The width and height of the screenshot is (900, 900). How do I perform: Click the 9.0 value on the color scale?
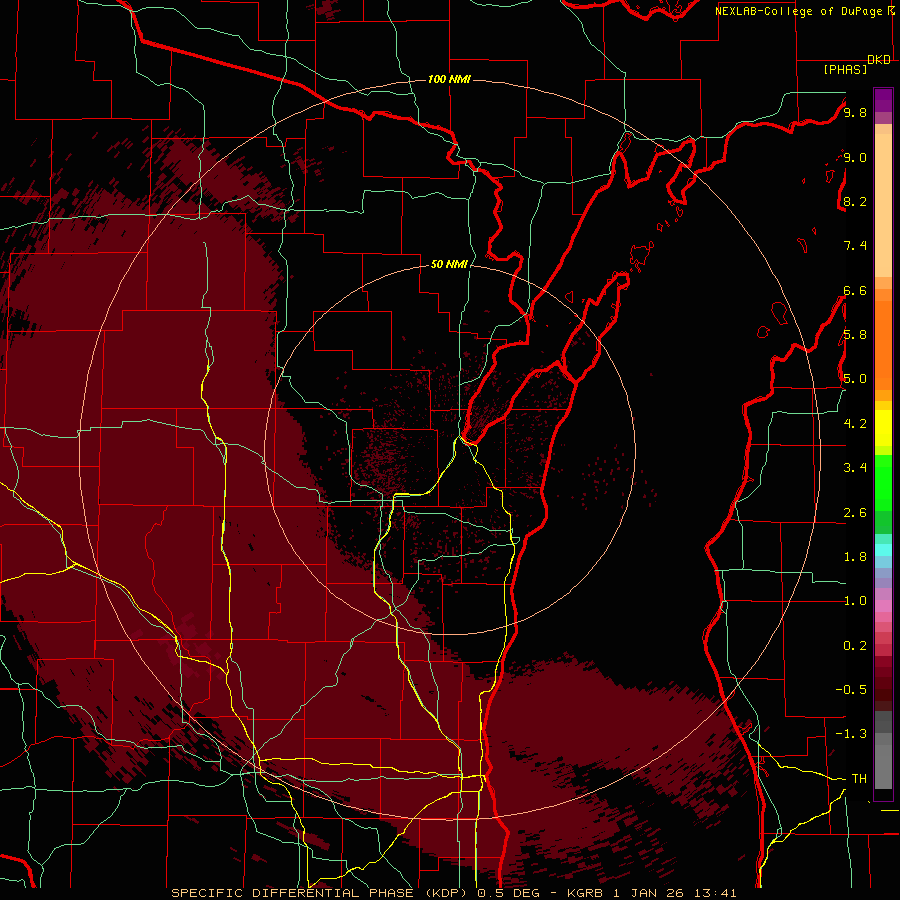[855, 157]
